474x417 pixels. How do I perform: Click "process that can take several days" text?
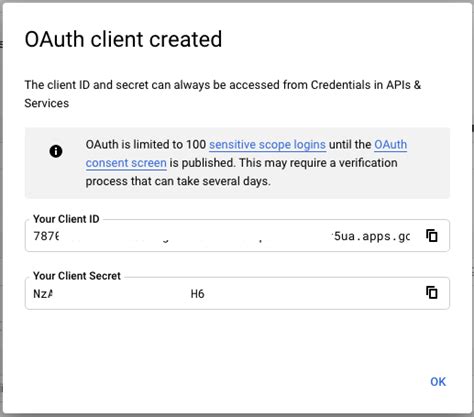[178, 181]
